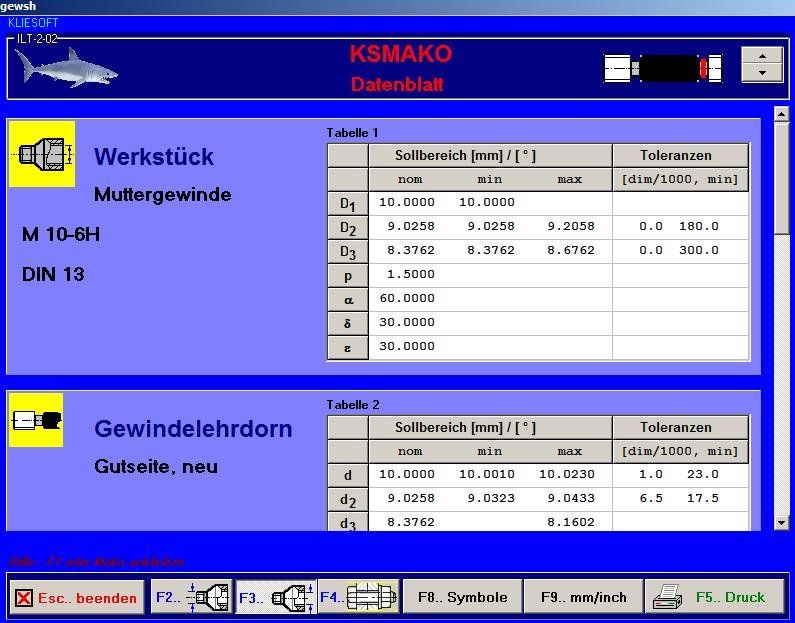The width and height of the screenshot is (795, 623).
Task: Click the yellow Gewindelehrdorn plug gauge icon
Action: 37,420
